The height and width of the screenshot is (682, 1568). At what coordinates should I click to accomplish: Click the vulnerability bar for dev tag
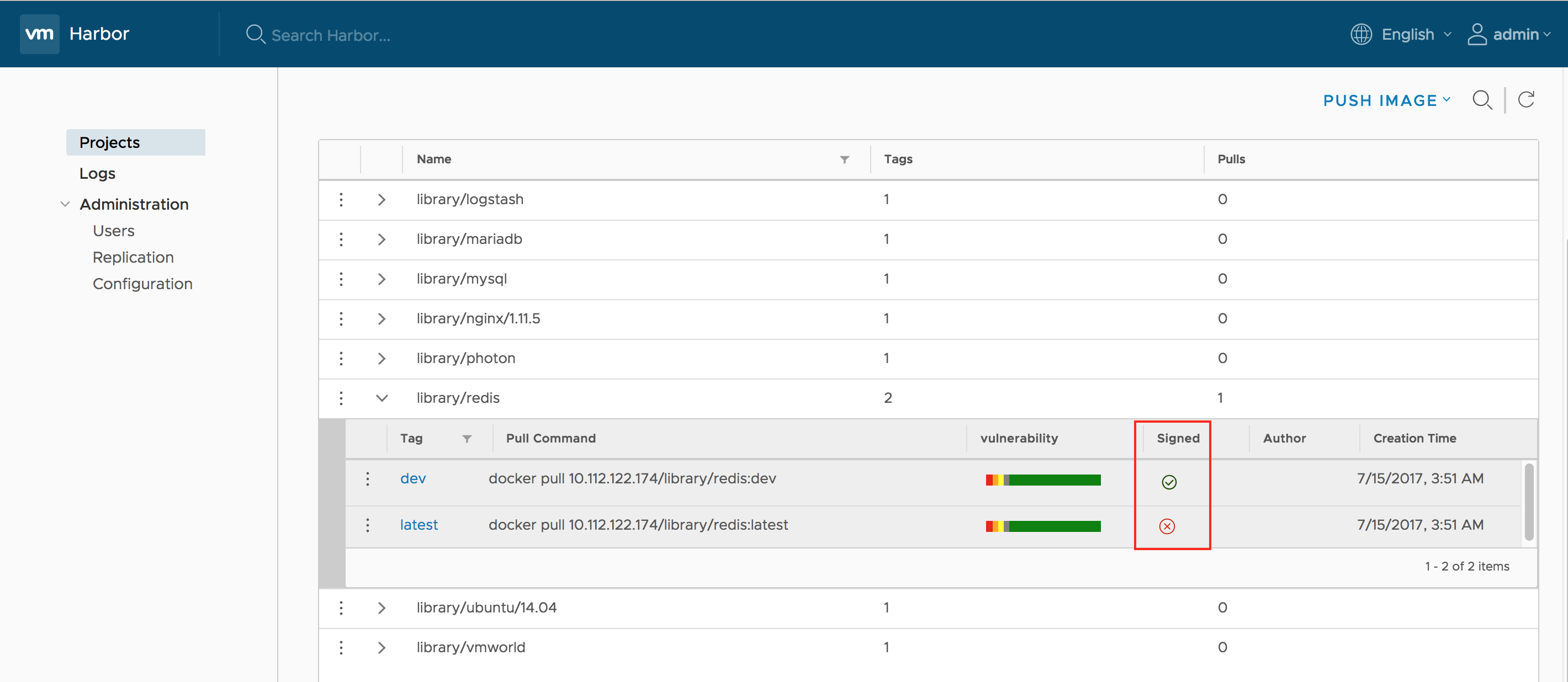pos(1043,480)
